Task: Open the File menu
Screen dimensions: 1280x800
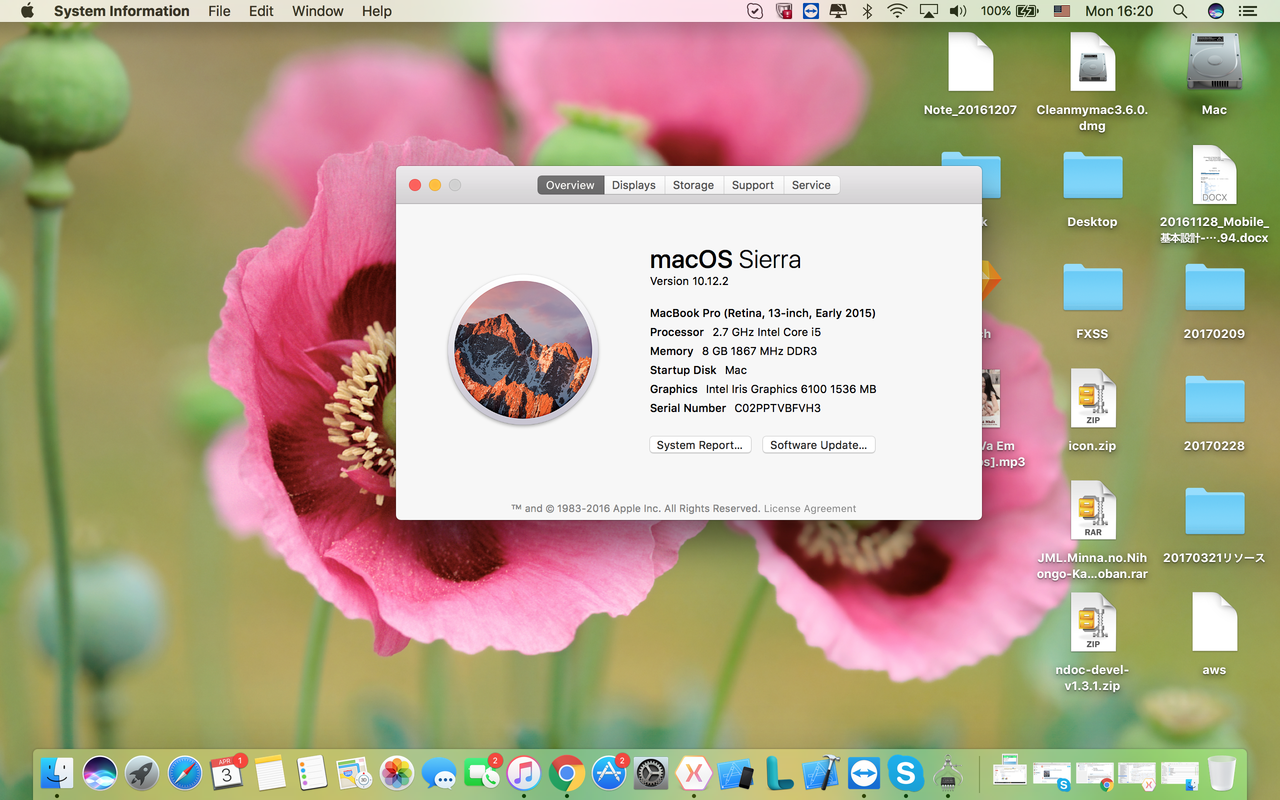Action: [219, 11]
